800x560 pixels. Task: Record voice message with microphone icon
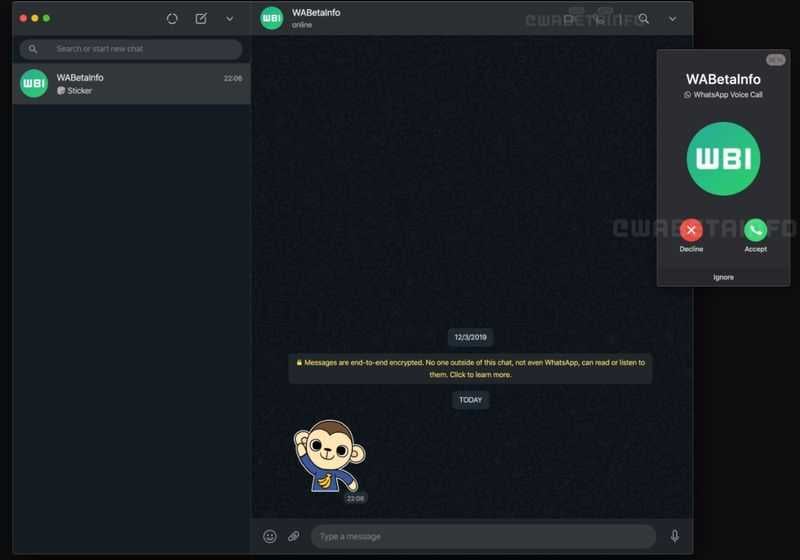pyautogui.click(x=674, y=536)
